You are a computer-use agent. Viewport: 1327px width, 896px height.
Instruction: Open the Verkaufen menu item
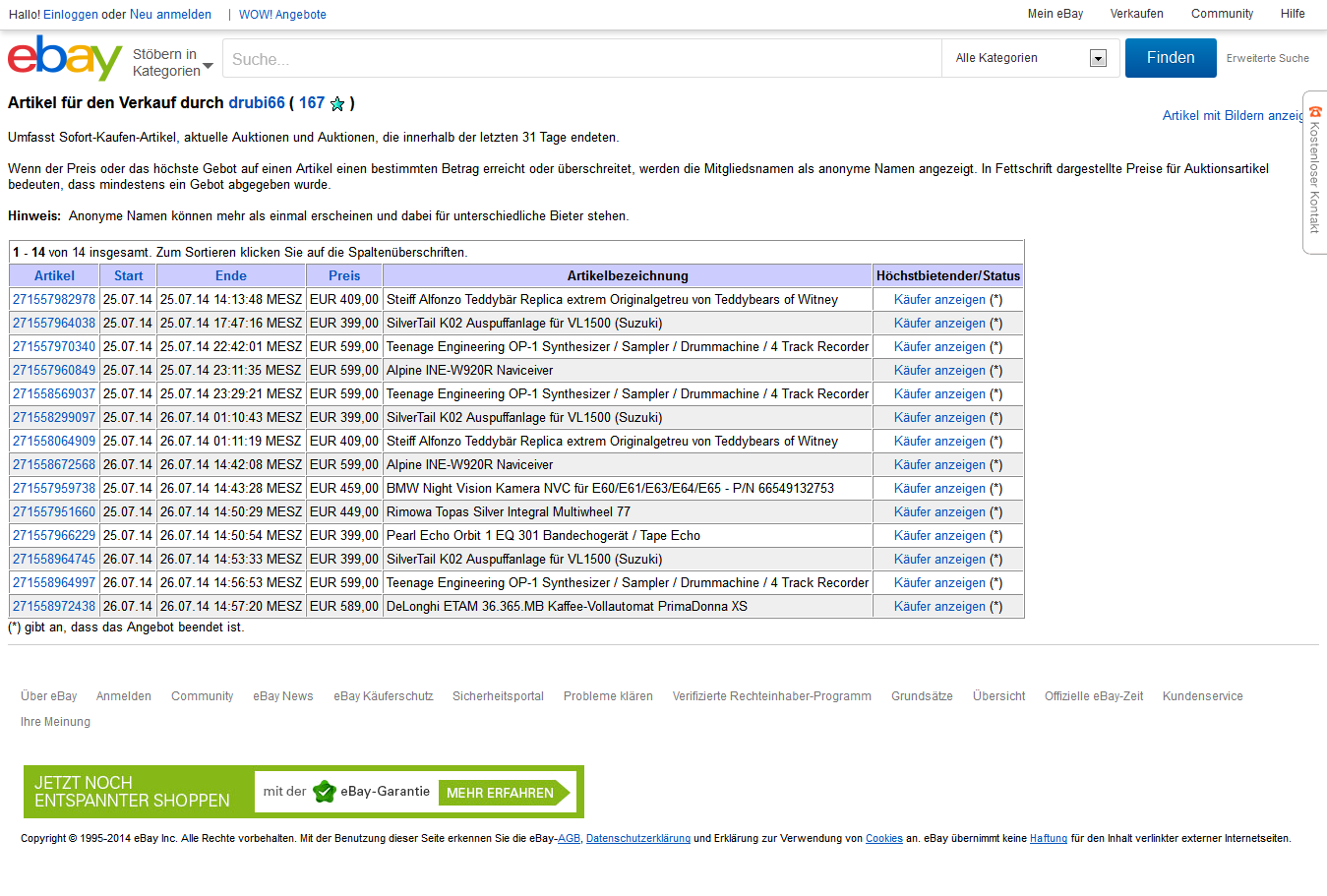point(1136,14)
